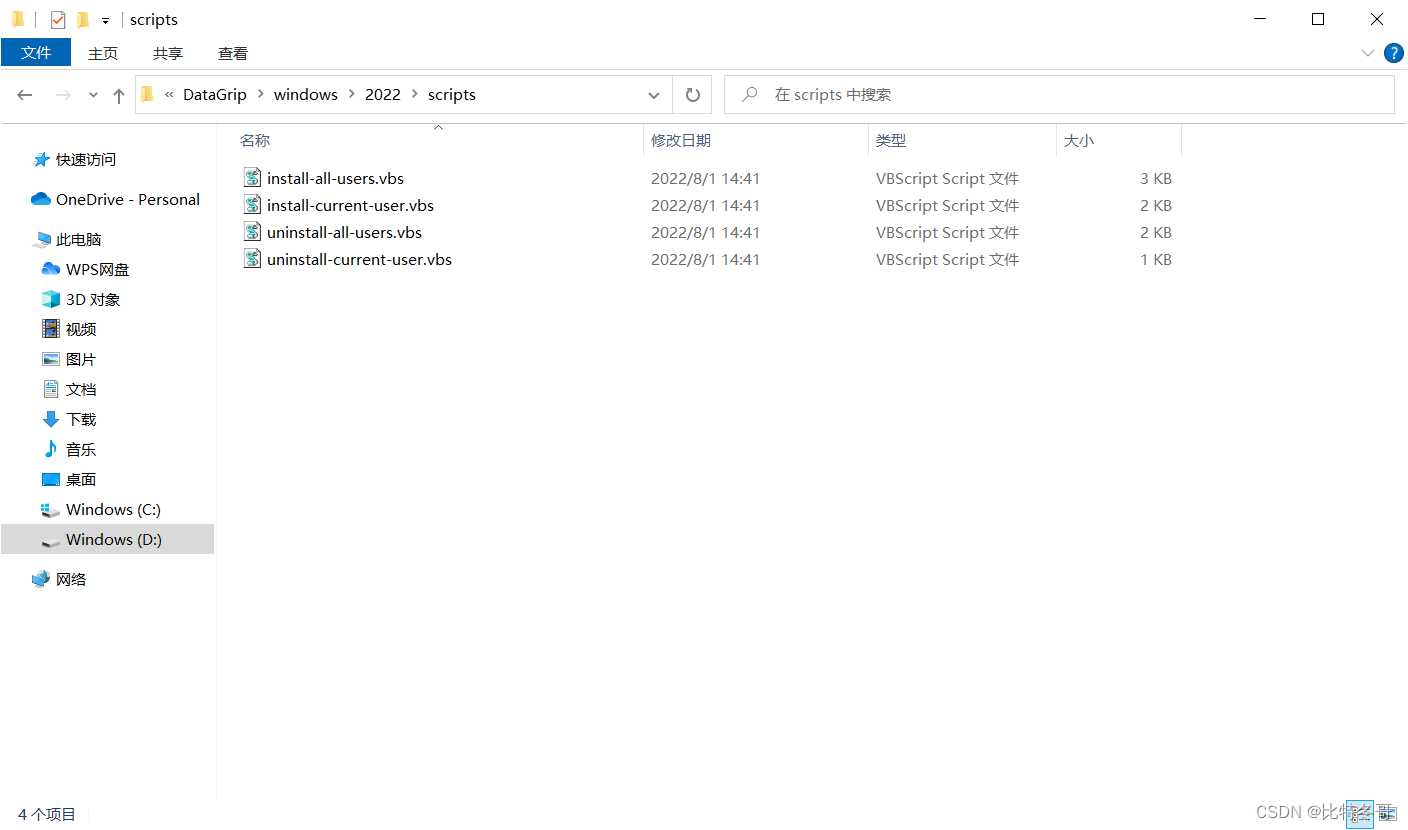Open the 共享 ribbon tab
The height and width of the screenshot is (830, 1408).
(168, 54)
